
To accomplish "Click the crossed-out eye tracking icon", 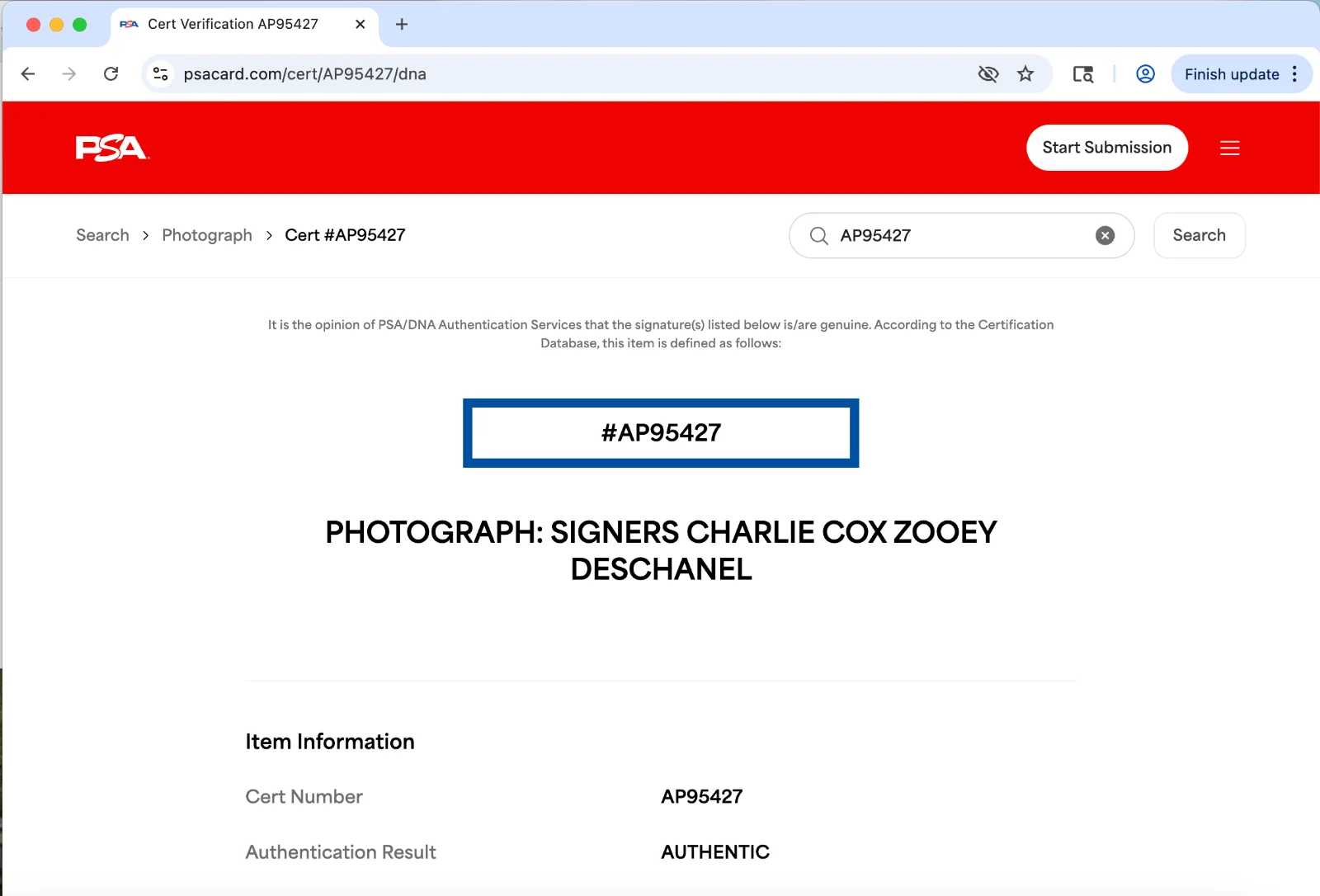I will 988,74.
